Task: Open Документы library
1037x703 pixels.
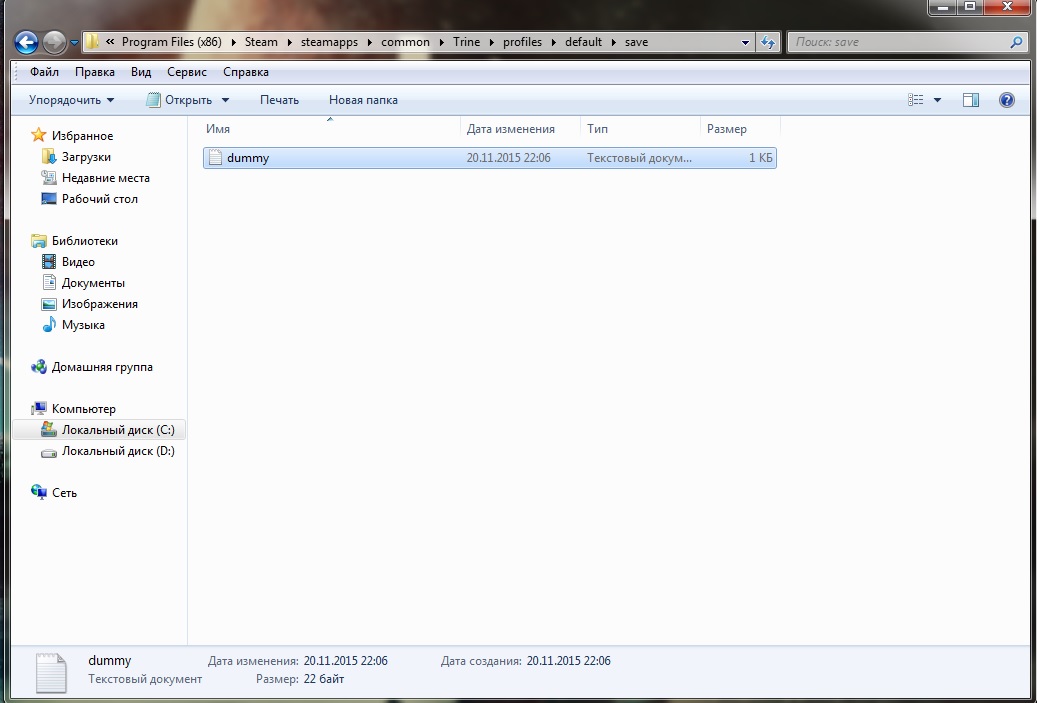Action: point(93,283)
